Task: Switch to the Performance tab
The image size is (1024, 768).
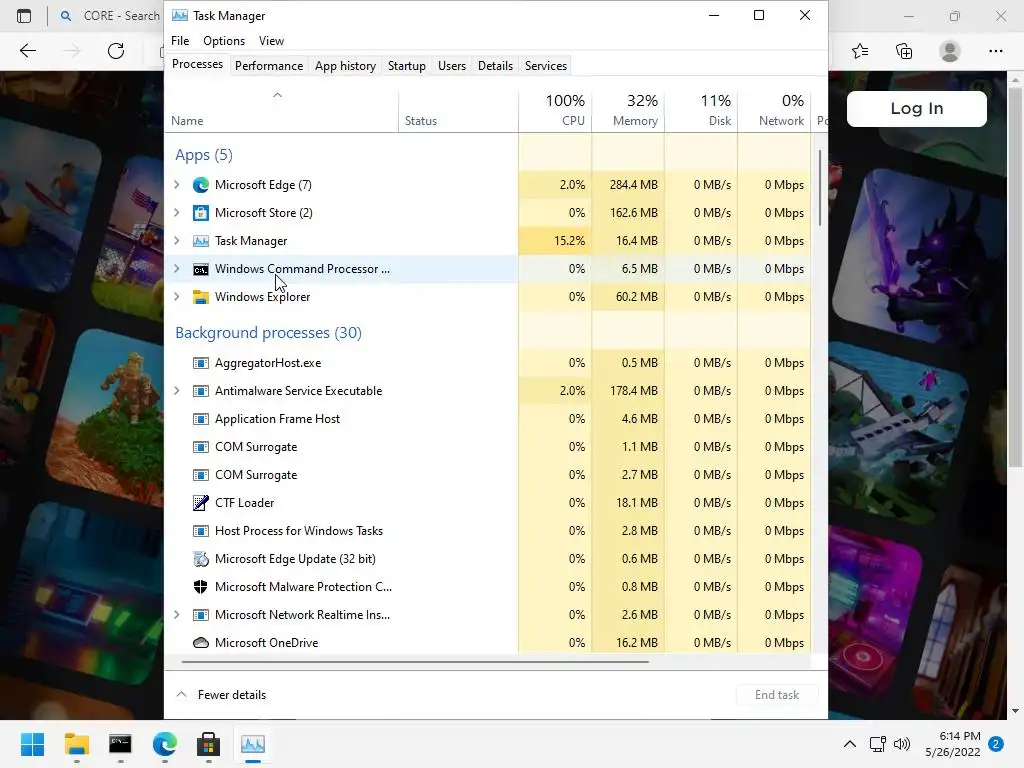Action: click(269, 66)
